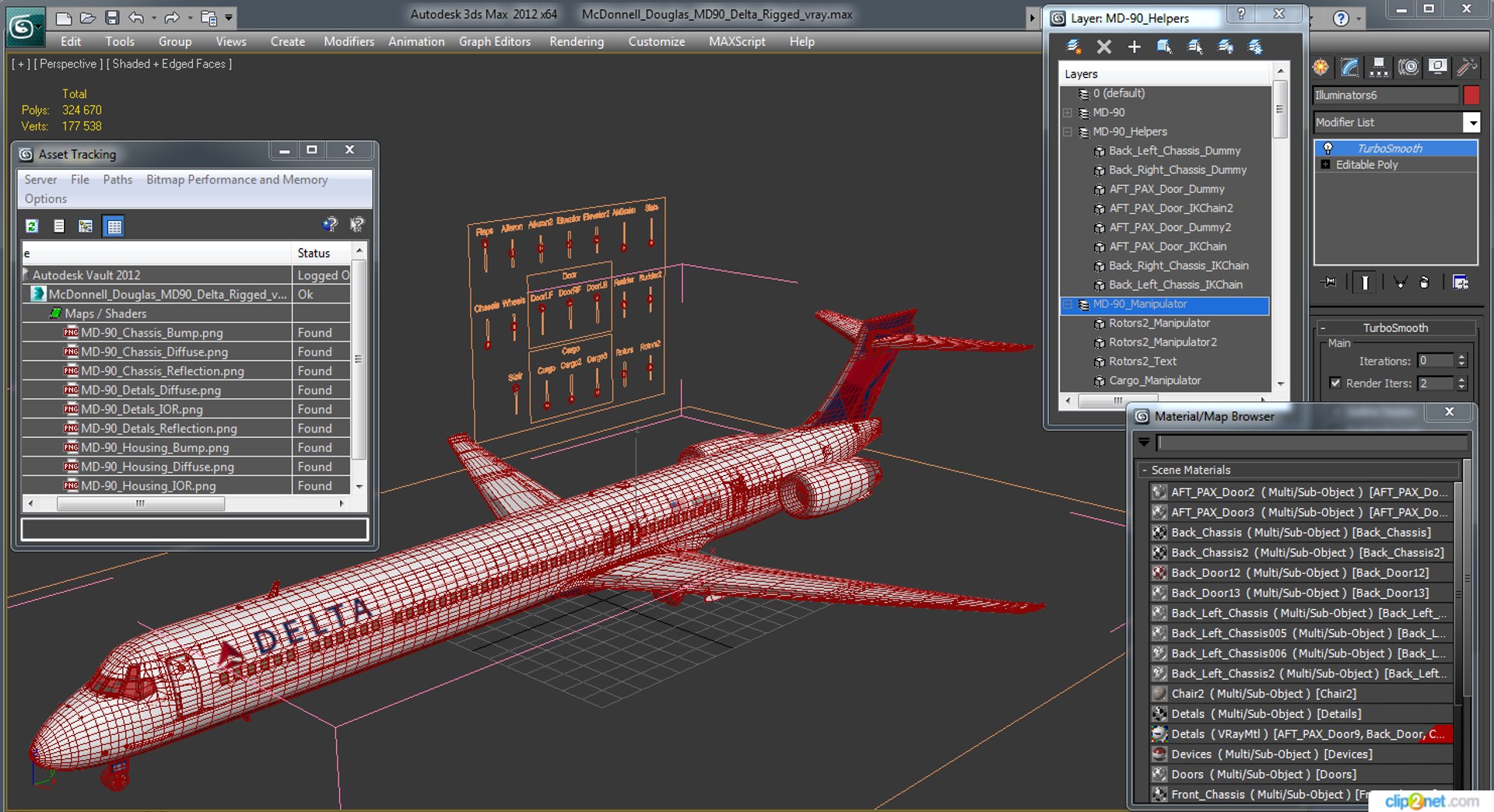Open the Motion command panel tab

pos(1408,68)
